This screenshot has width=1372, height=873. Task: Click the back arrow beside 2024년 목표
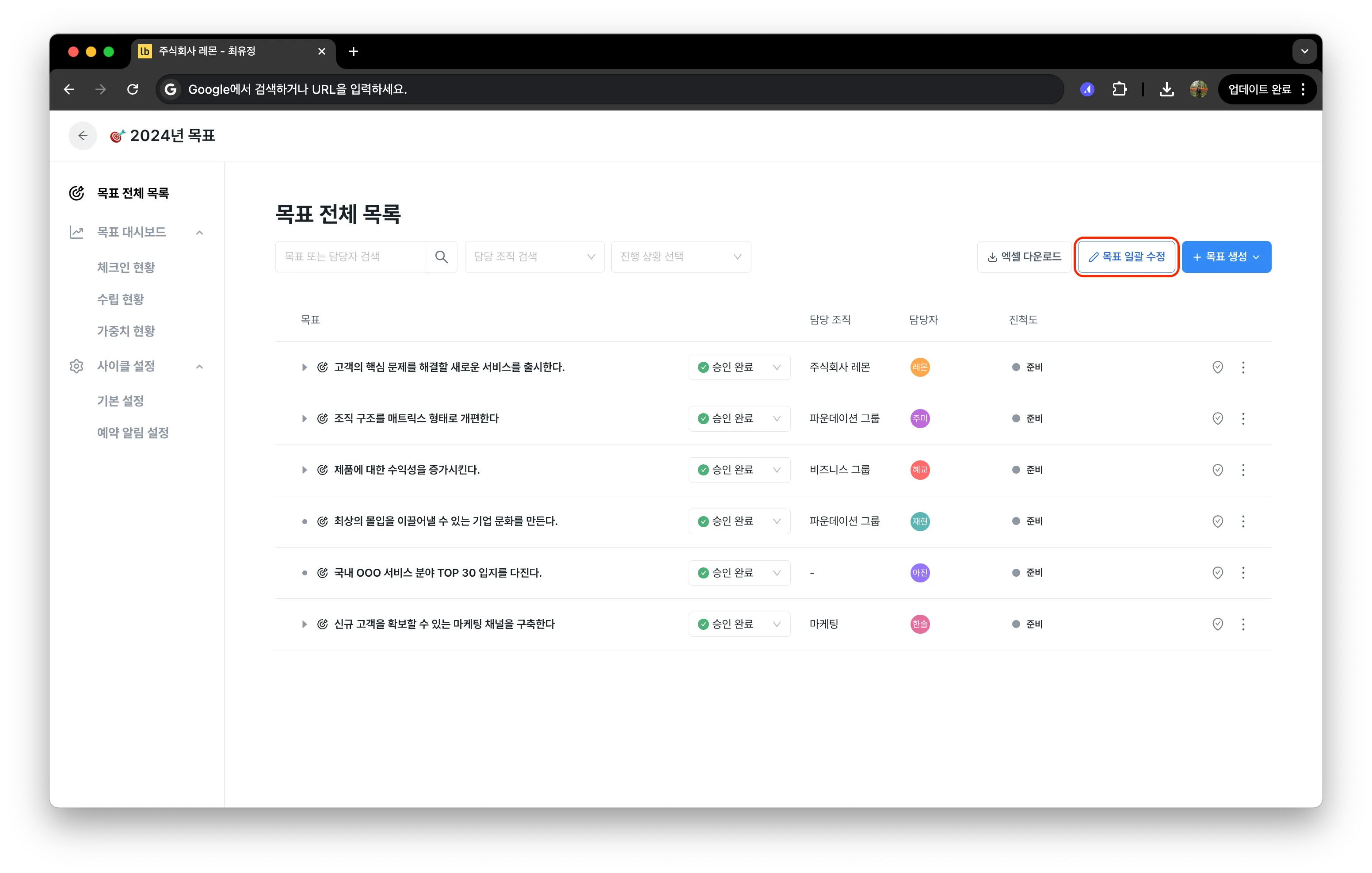click(x=83, y=136)
